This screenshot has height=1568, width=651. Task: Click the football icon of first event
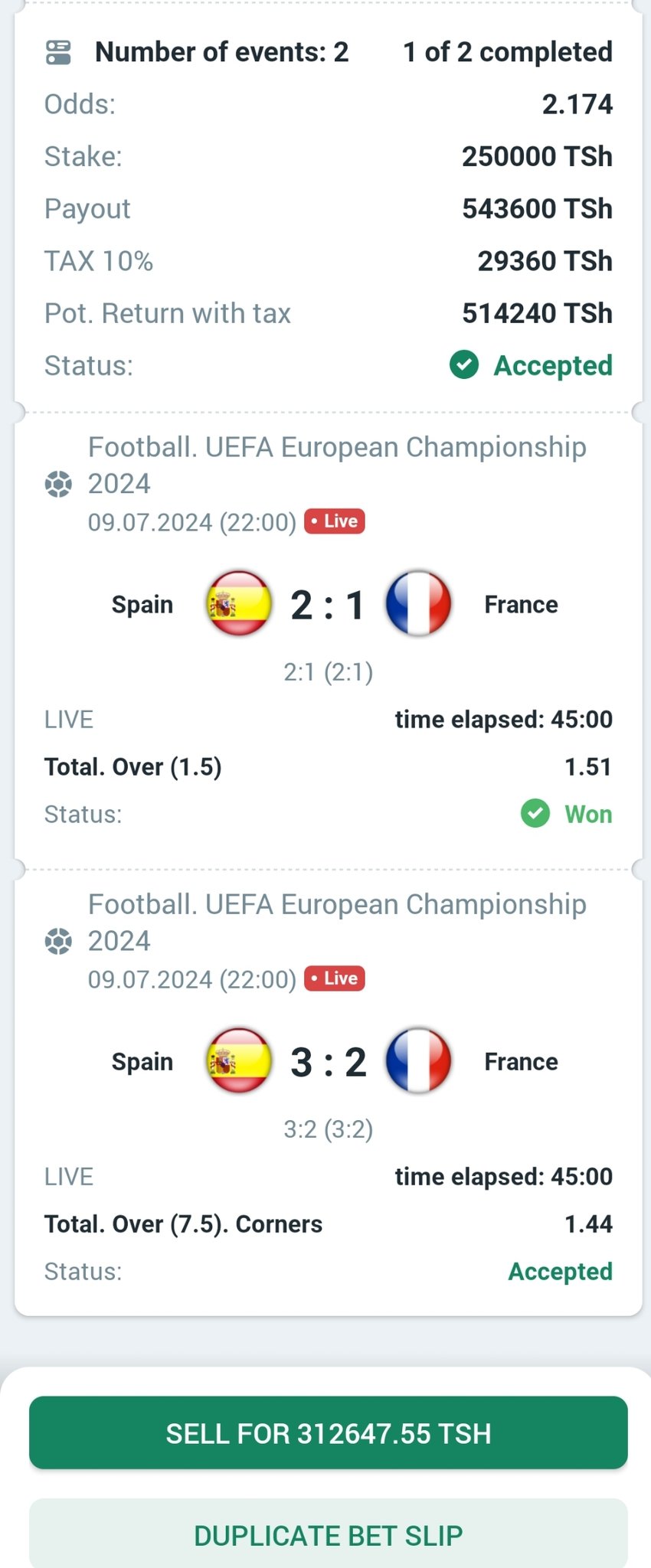click(x=58, y=484)
